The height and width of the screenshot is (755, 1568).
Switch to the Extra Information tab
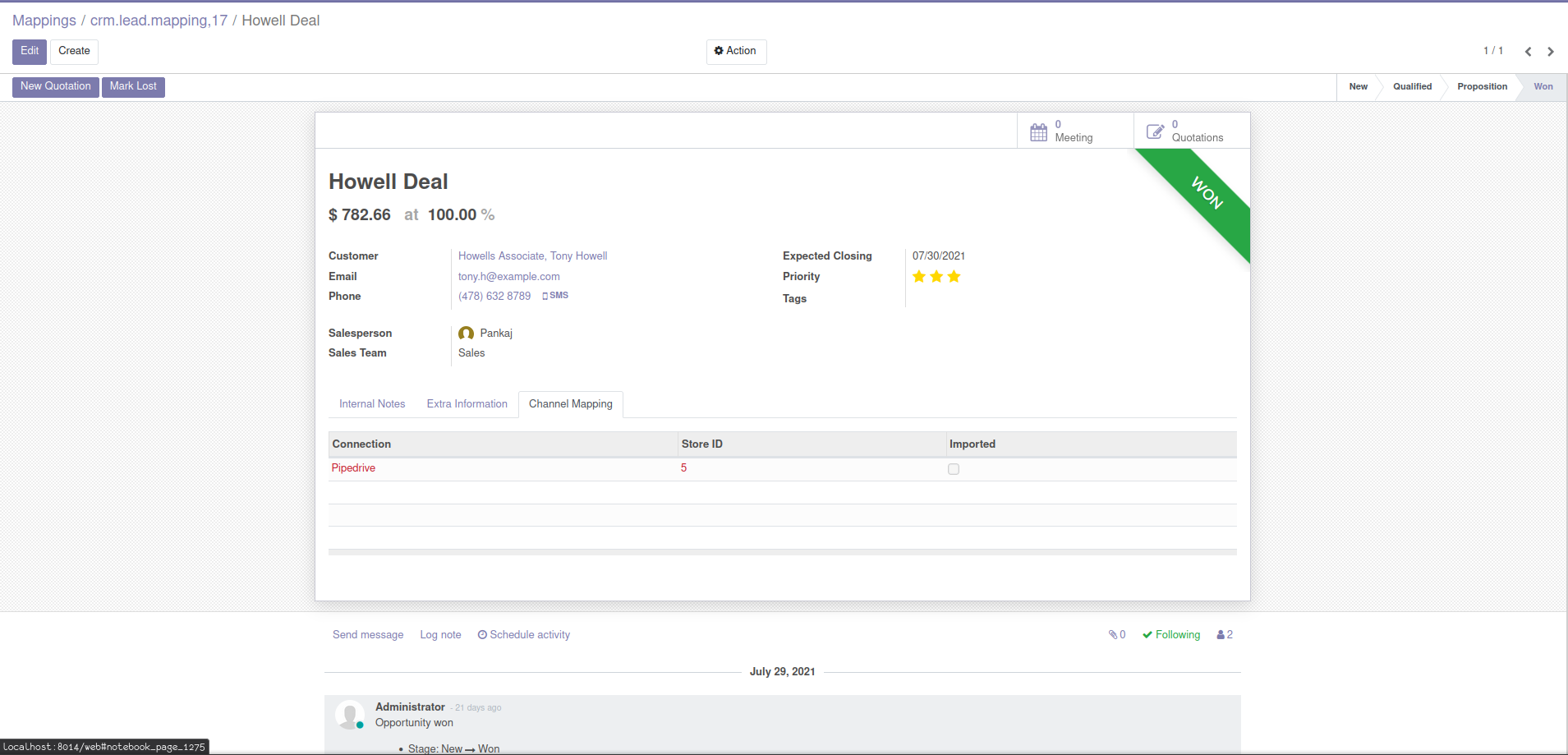click(467, 404)
